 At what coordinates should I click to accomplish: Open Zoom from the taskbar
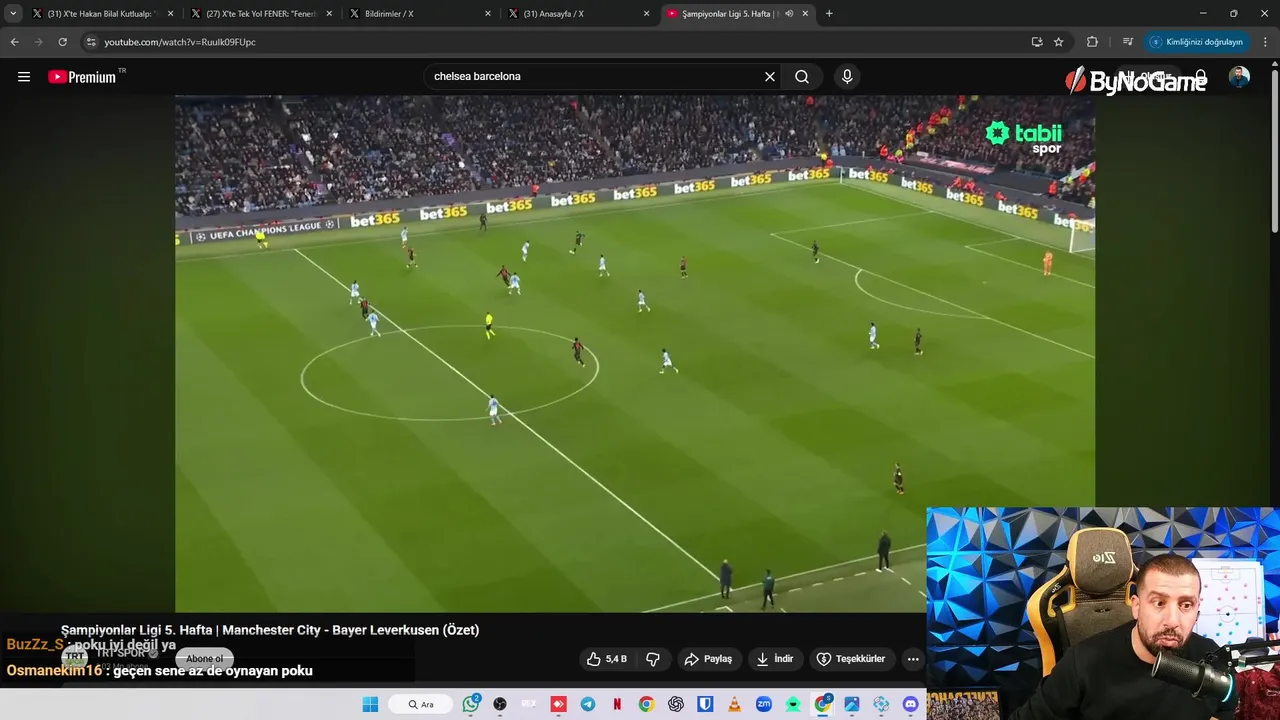point(764,704)
